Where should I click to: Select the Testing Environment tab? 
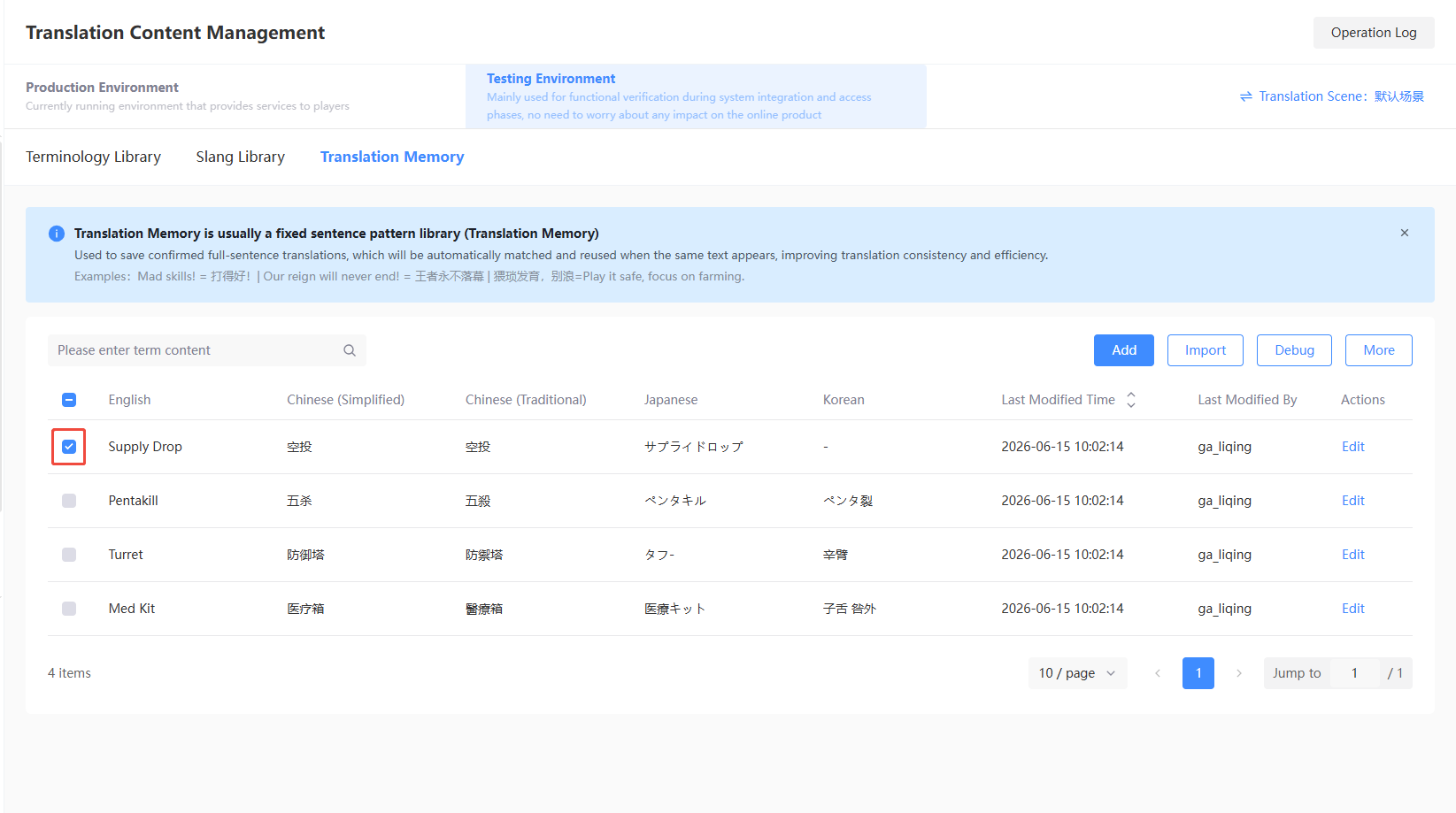[x=696, y=96]
